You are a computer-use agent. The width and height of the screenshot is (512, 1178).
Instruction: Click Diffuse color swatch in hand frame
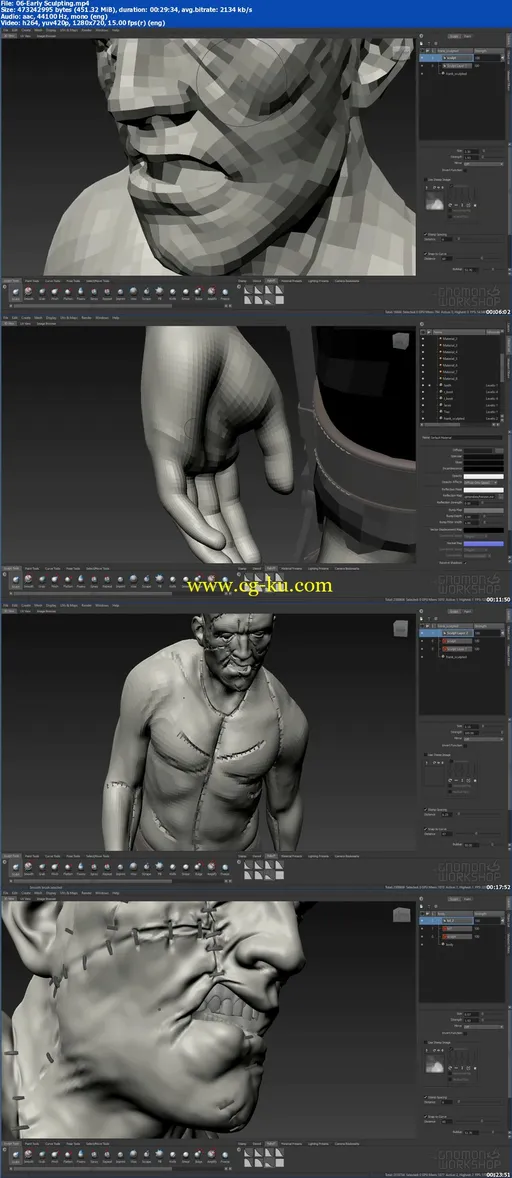[x=478, y=450]
